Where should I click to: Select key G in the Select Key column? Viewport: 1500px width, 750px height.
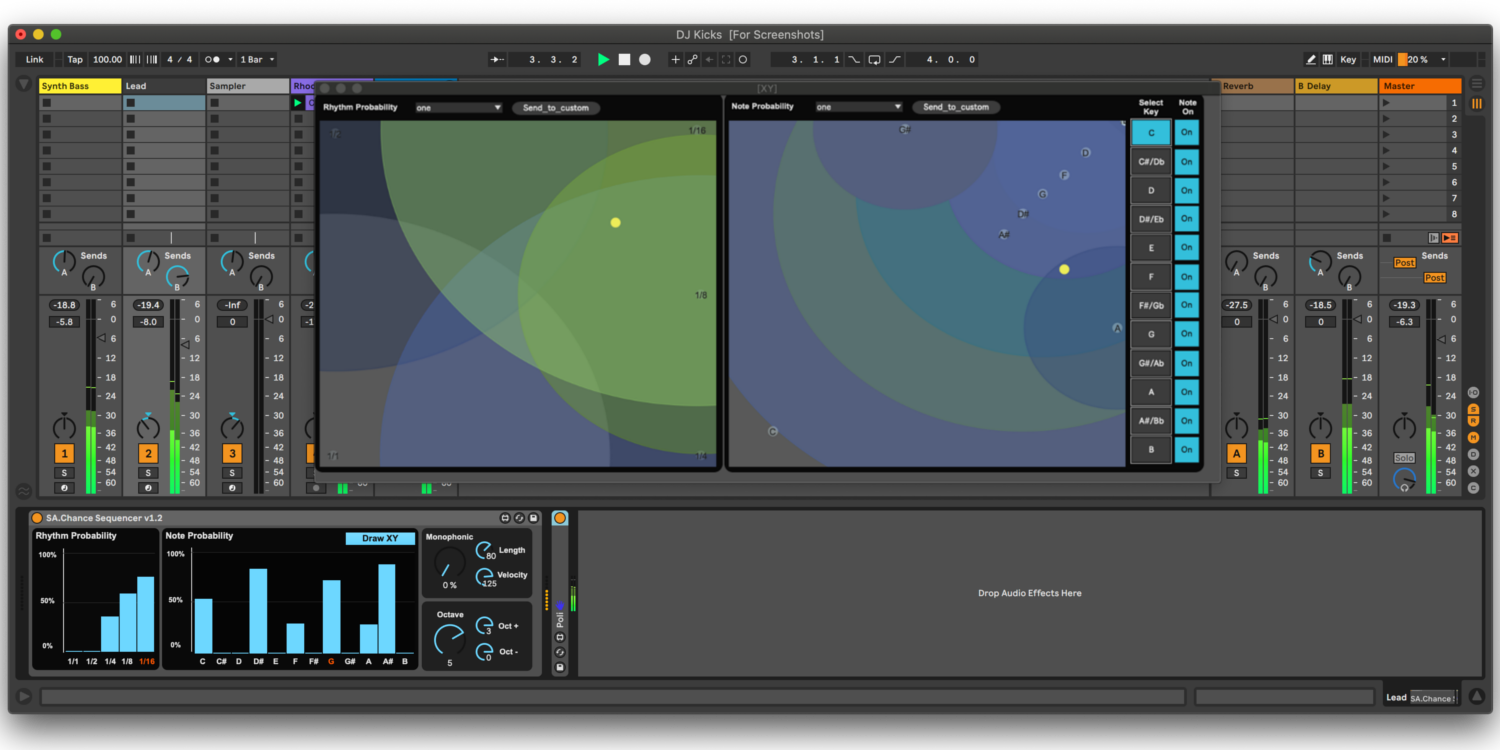tap(1151, 335)
